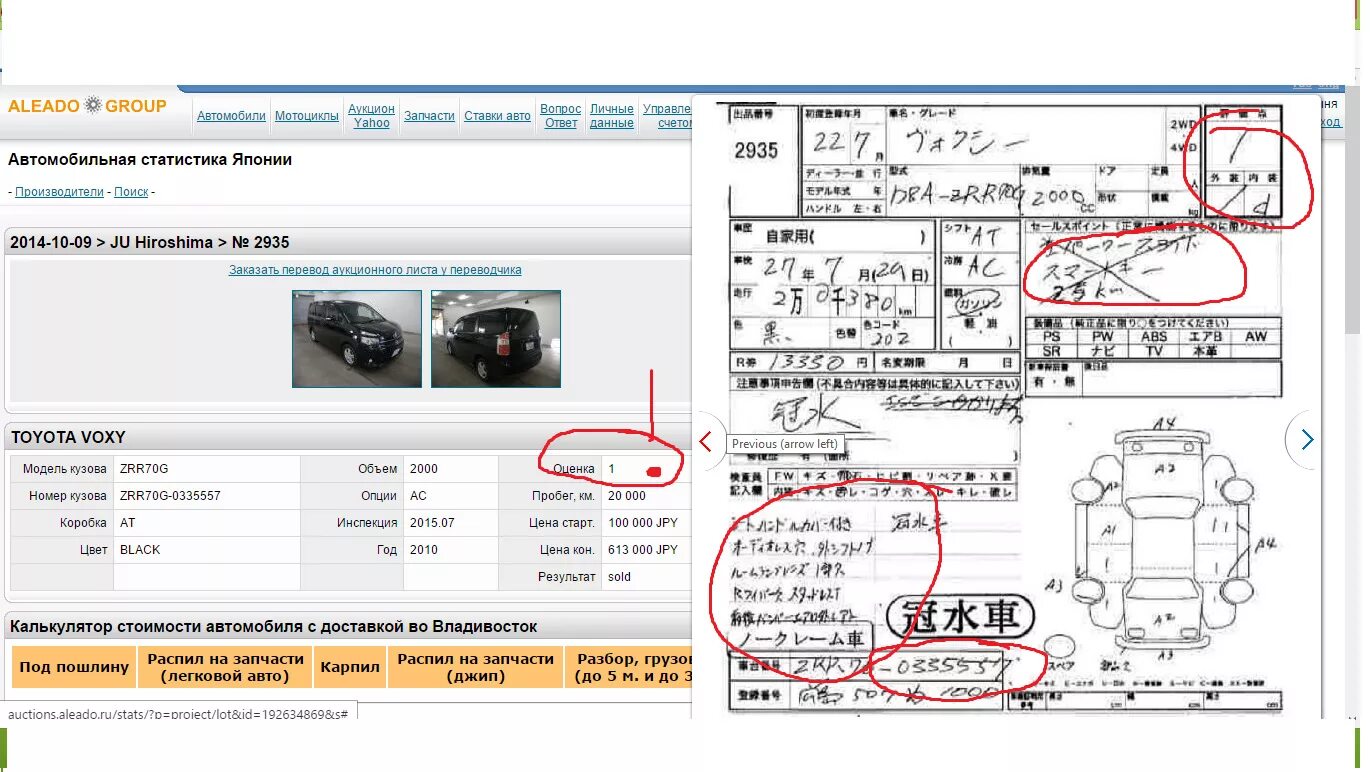Open the Автомобили section
Viewport: 1370px width, 772px height.
[231, 116]
